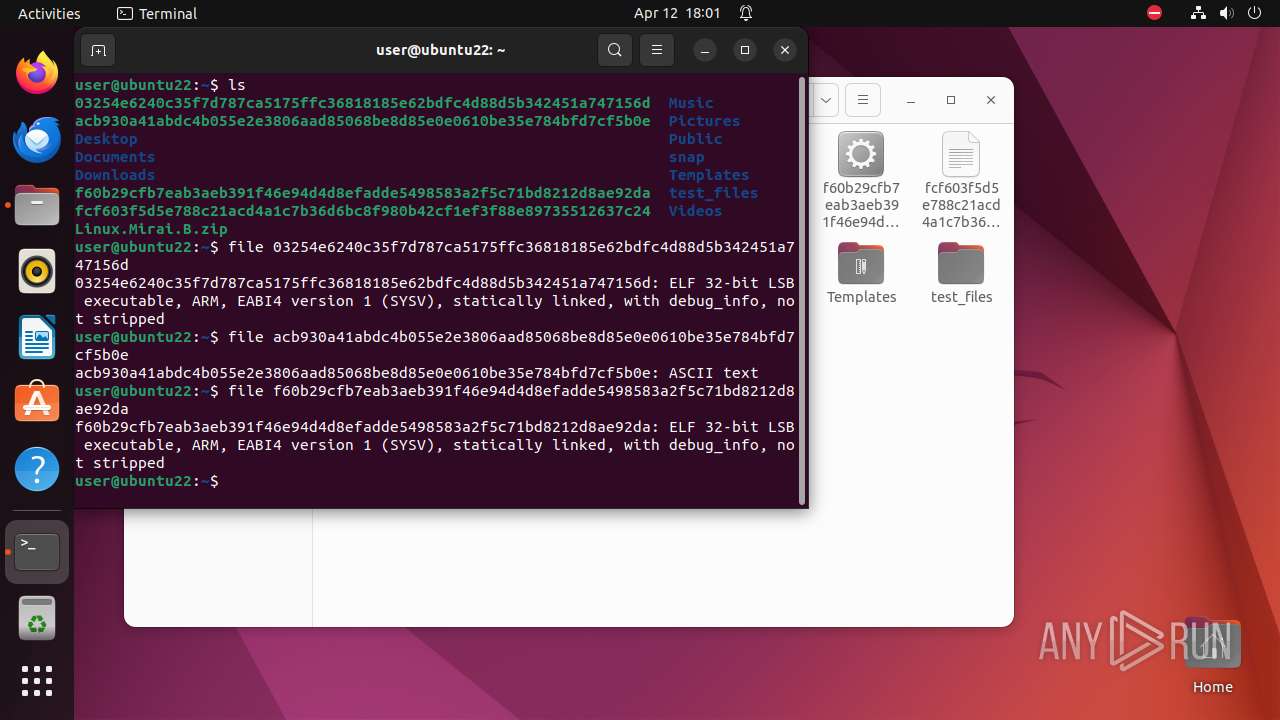Click the Music directory in ls output
1280x720 pixels.
pyautogui.click(x=691, y=103)
